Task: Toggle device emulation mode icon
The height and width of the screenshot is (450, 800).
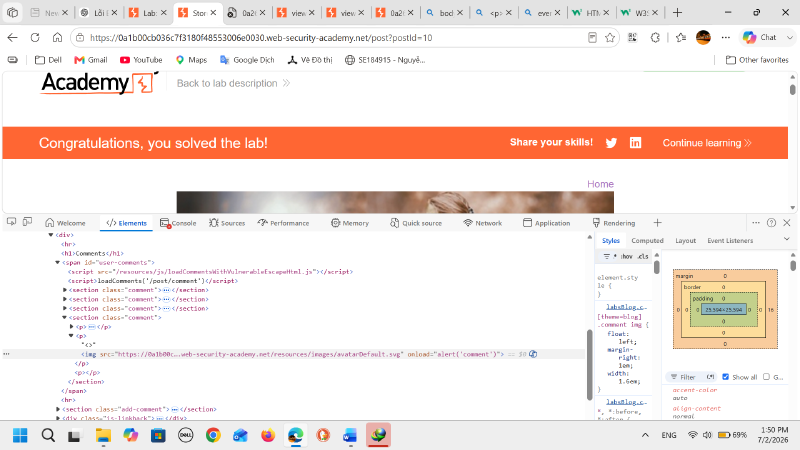Action: (28, 222)
